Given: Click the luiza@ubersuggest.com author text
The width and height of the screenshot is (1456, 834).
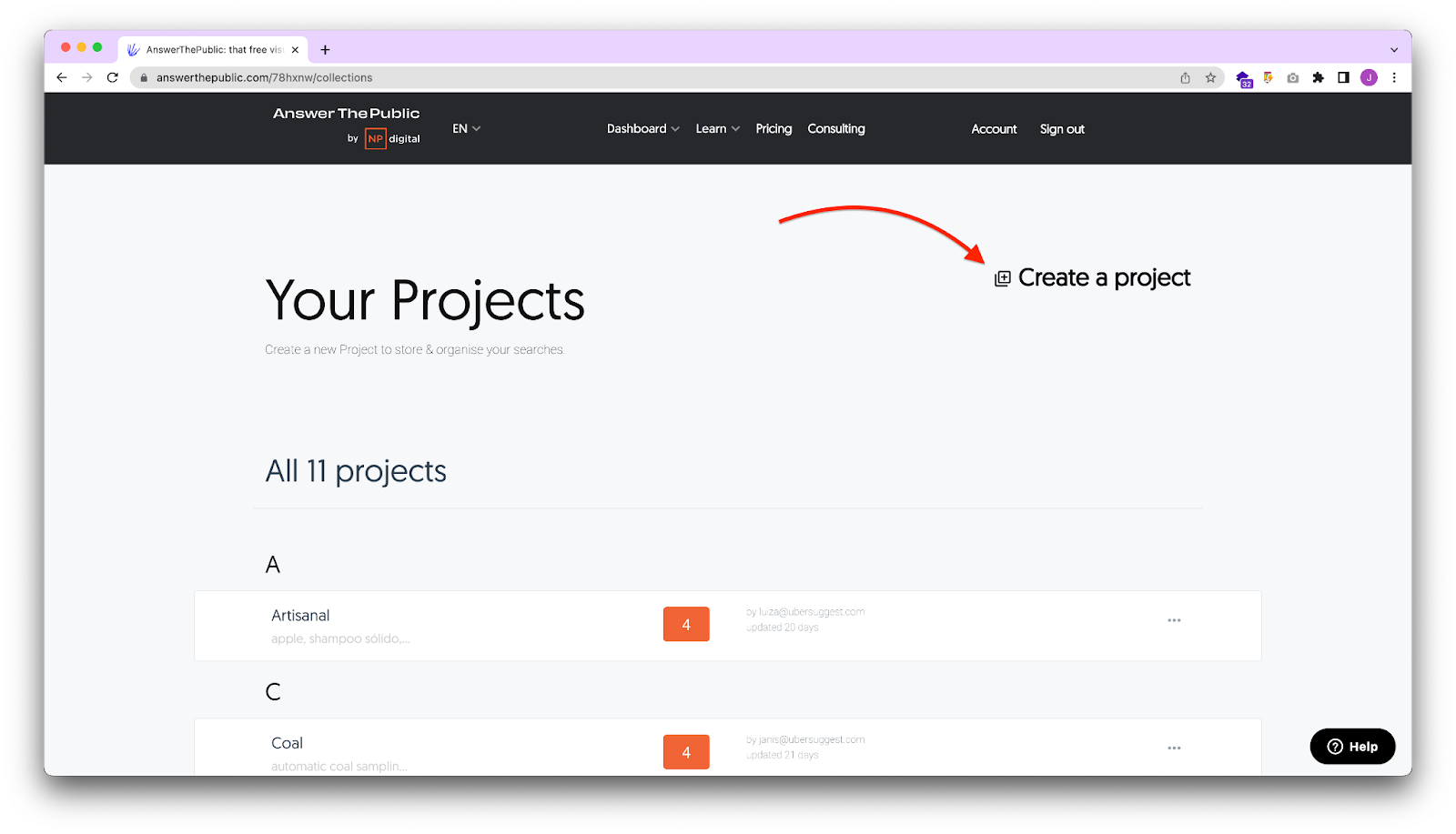Looking at the screenshot, I should (805, 612).
